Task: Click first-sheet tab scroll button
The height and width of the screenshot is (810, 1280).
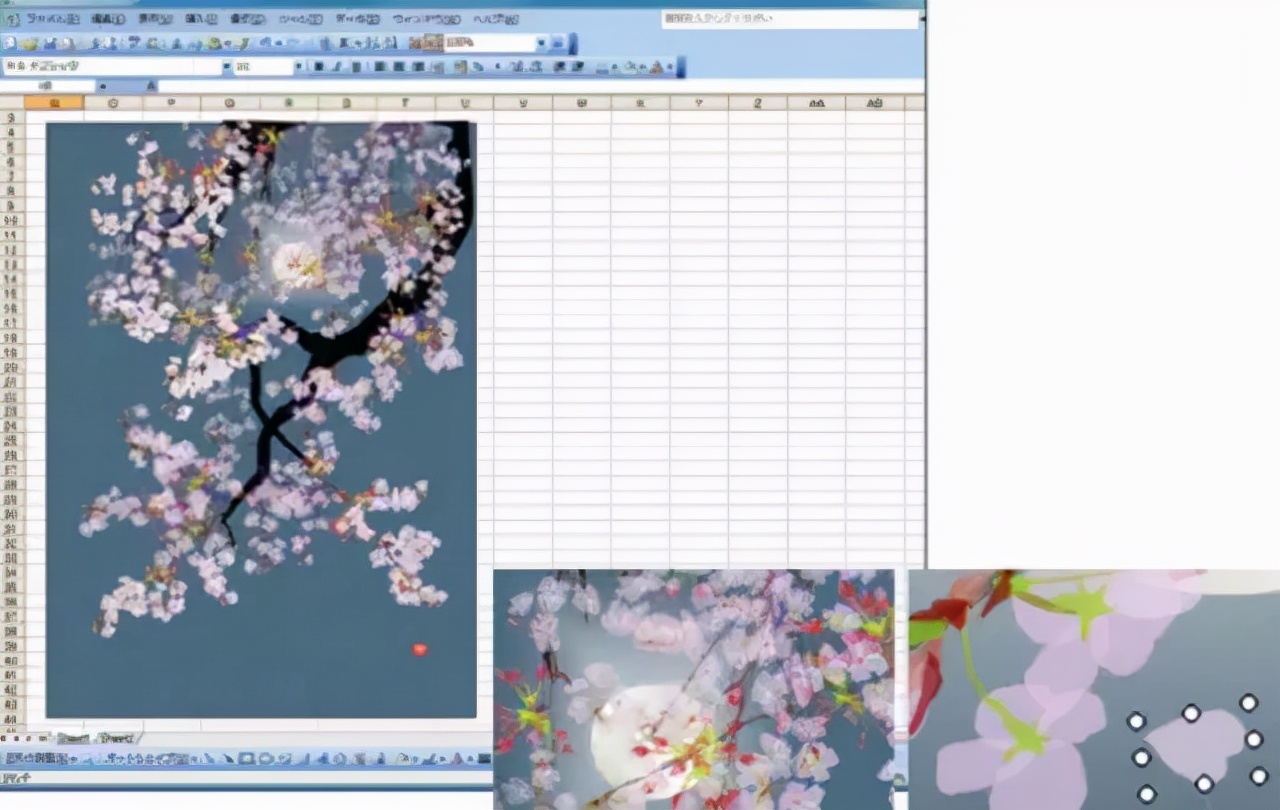Action: pyautogui.click(x=3, y=738)
